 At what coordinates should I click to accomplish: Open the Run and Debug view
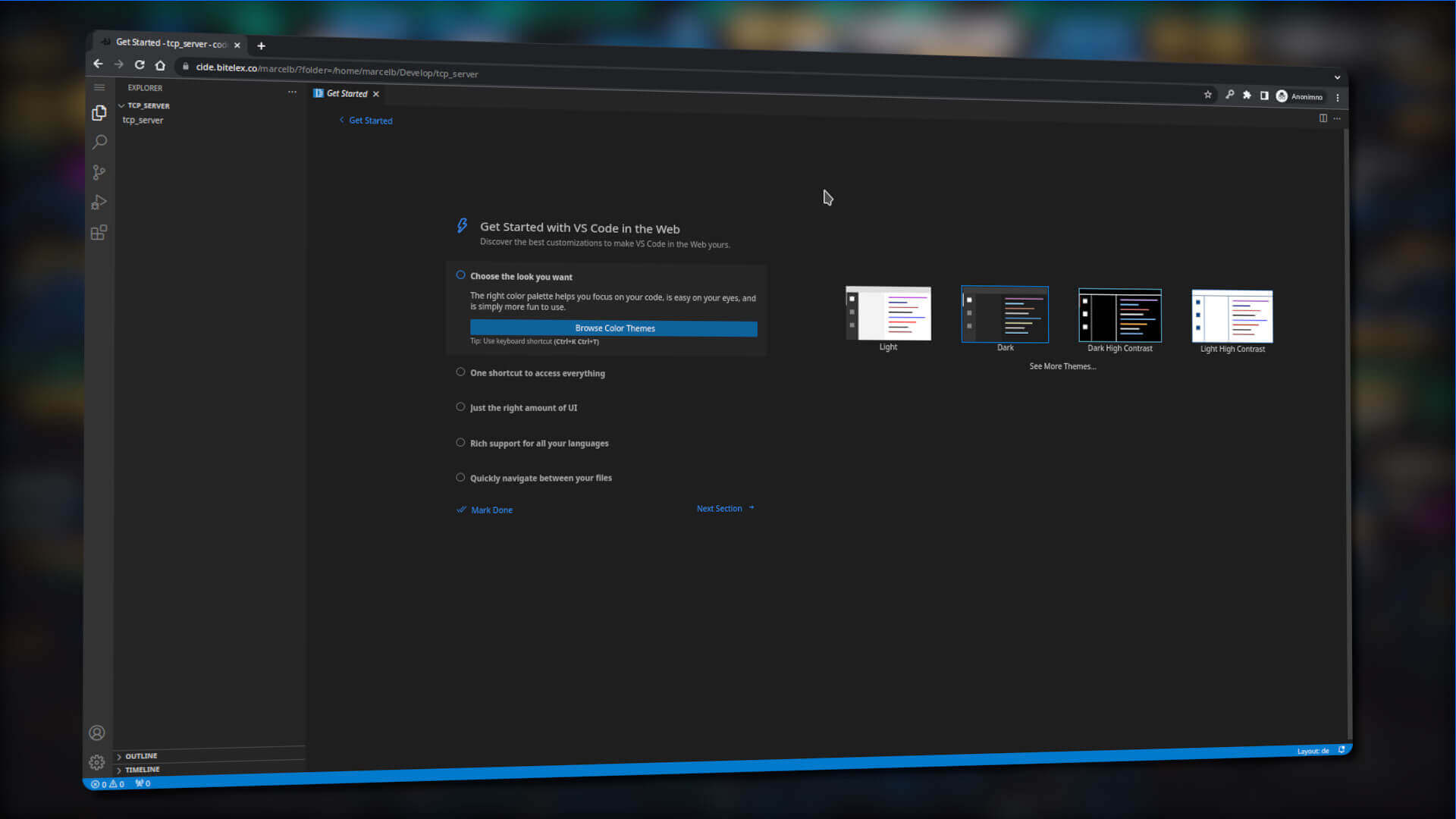99,202
